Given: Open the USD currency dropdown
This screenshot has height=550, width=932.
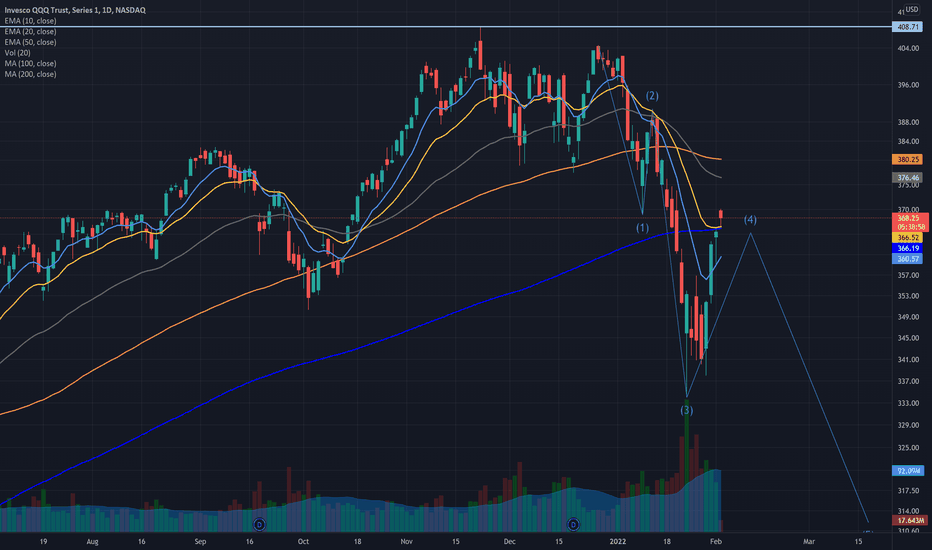Looking at the screenshot, I should click(911, 10).
